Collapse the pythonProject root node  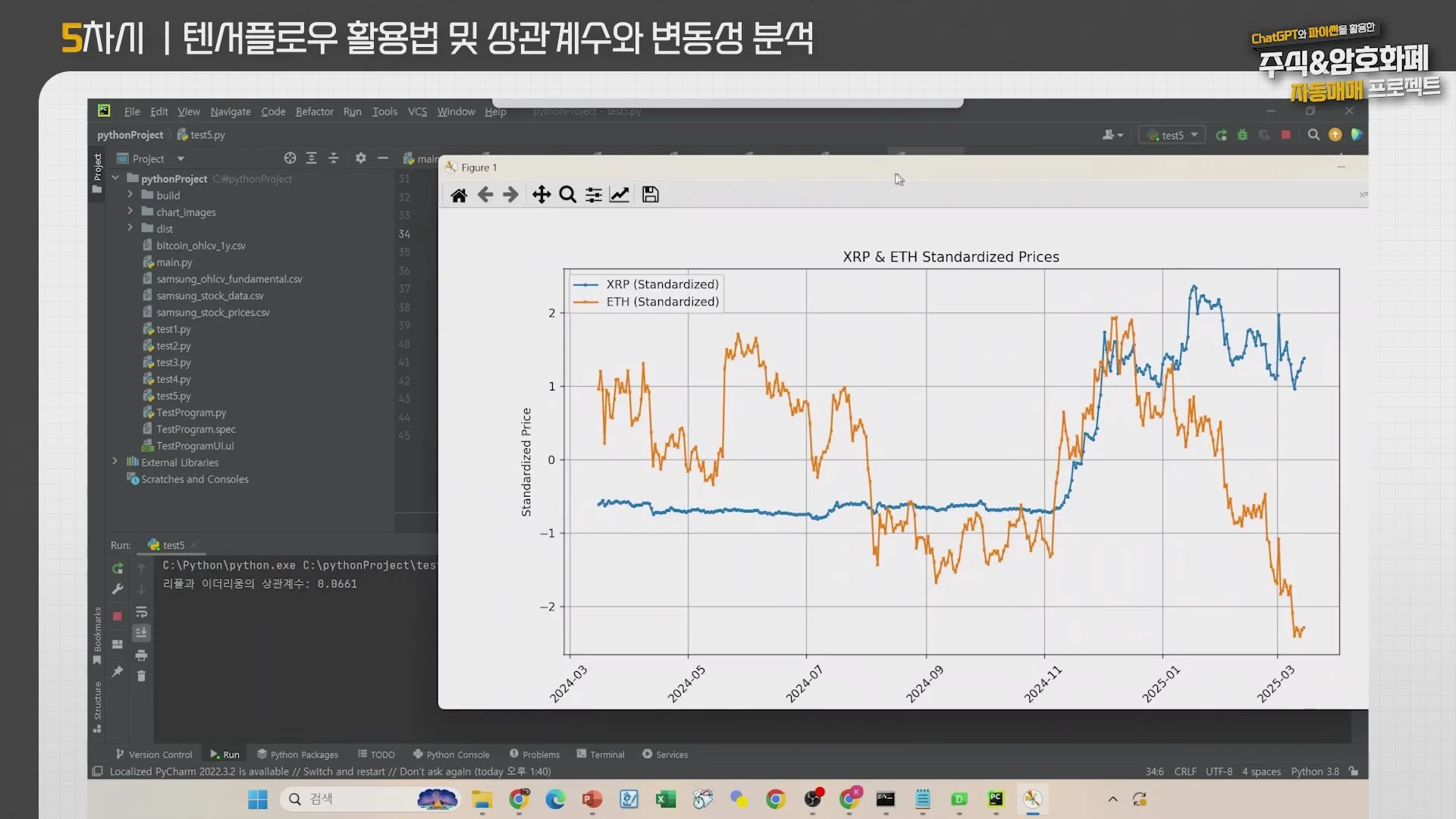pyautogui.click(x=115, y=178)
